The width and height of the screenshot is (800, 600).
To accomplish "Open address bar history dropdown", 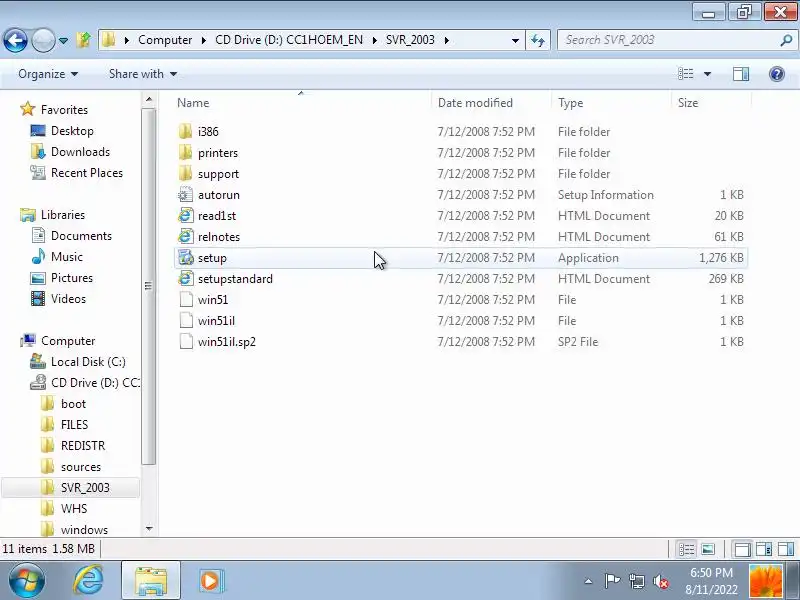I will 515,40.
